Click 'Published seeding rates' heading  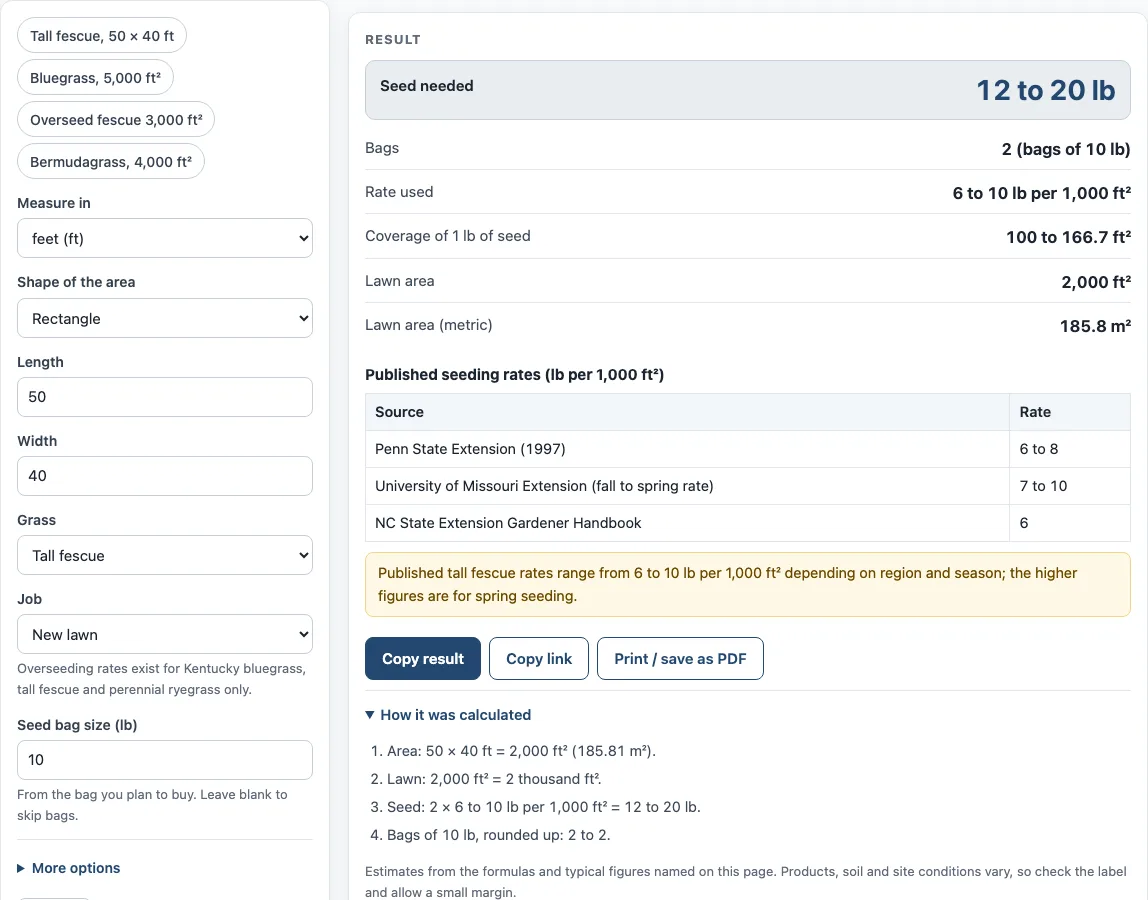(x=514, y=375)
